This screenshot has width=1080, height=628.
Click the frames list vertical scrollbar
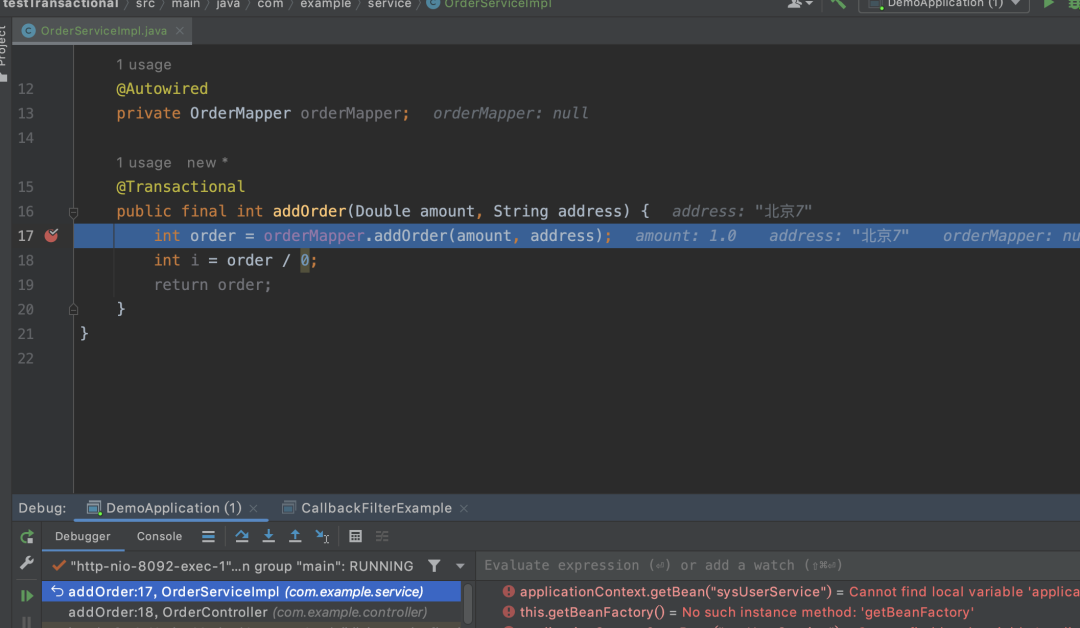click(468, 604)
